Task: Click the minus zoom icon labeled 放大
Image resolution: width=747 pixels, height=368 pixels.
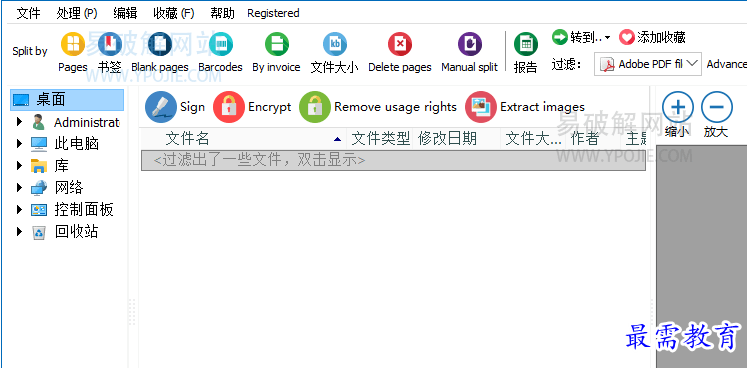Action: point(717,107)
